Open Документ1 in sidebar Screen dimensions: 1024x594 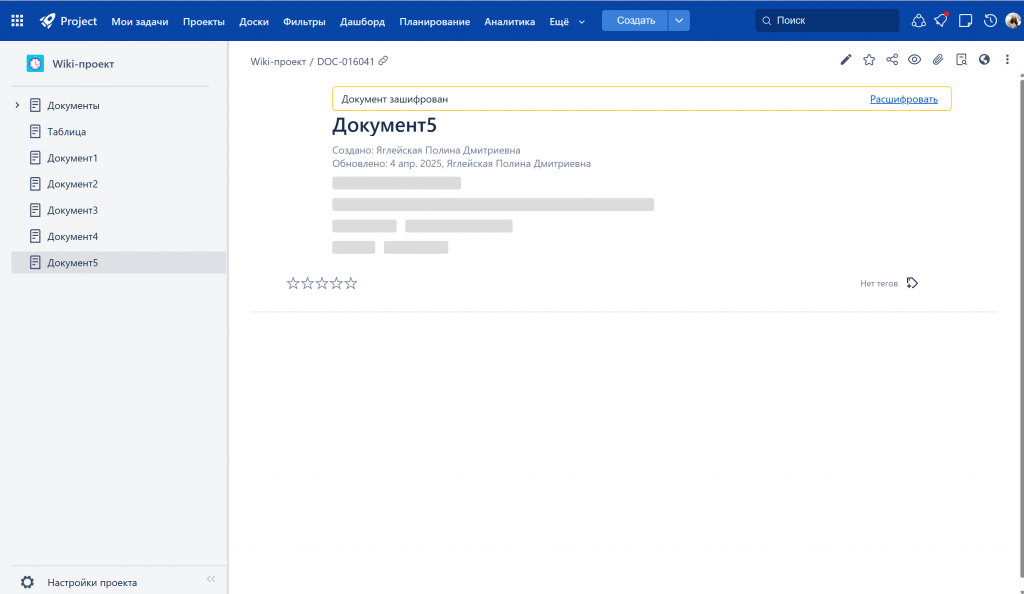72,158
